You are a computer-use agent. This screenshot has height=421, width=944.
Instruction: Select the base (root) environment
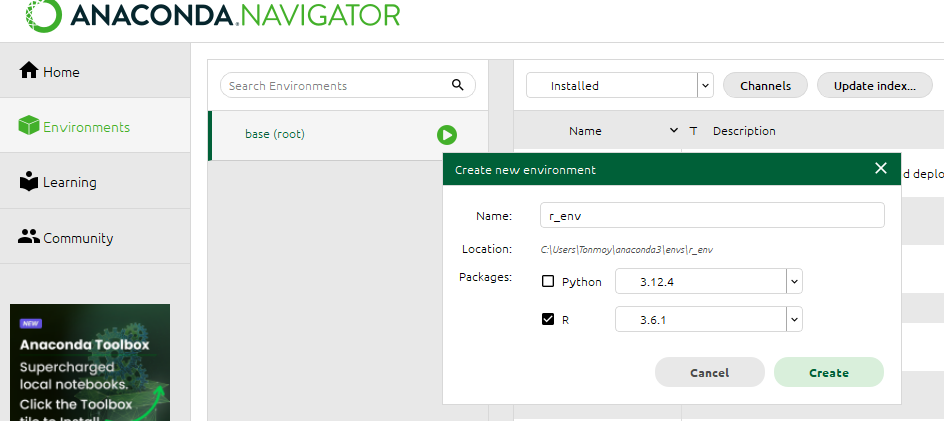[x=275, y=134]
